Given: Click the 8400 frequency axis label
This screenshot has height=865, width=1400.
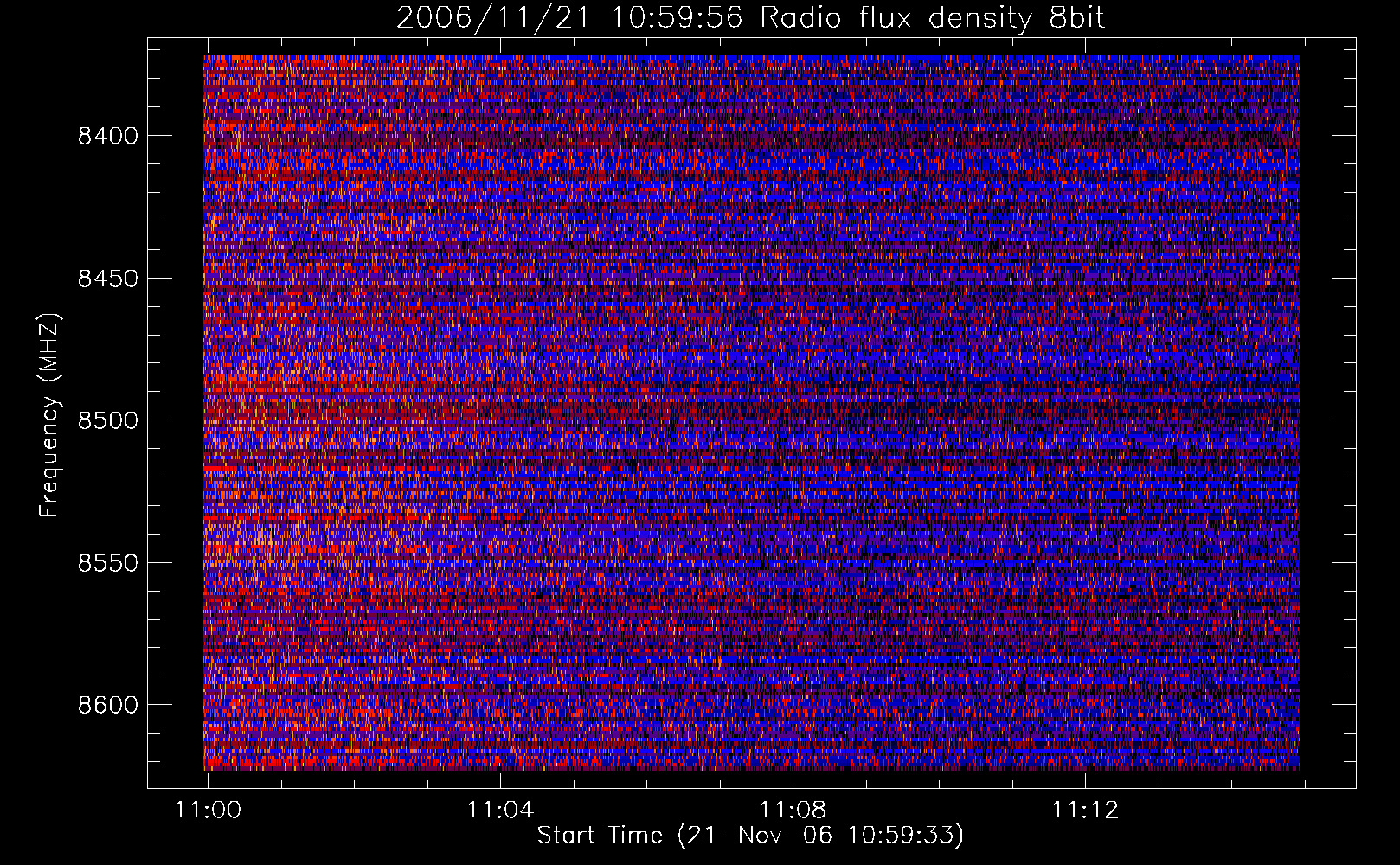Looking at the screenshot, I should tap(108, 136).
